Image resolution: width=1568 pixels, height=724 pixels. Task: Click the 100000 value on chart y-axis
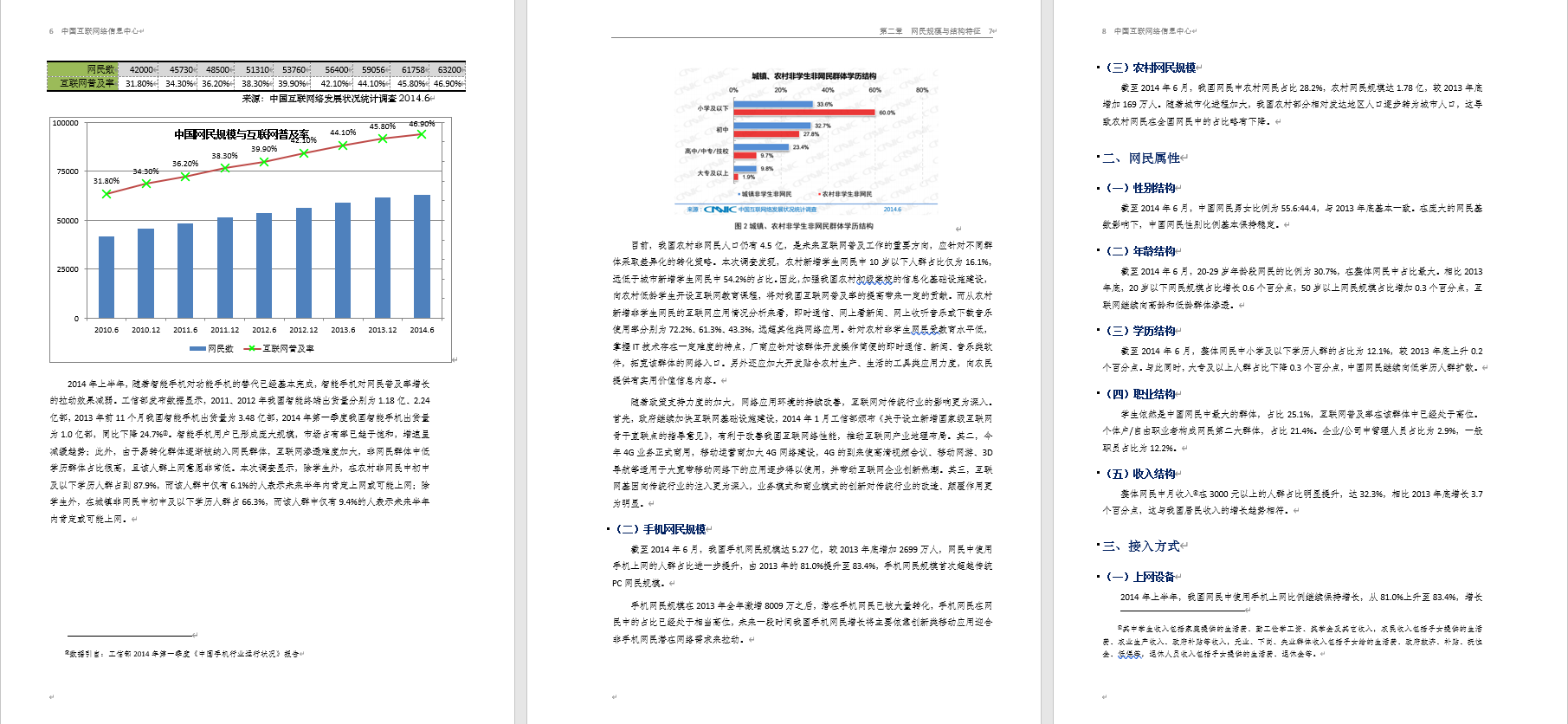[65, 123]
